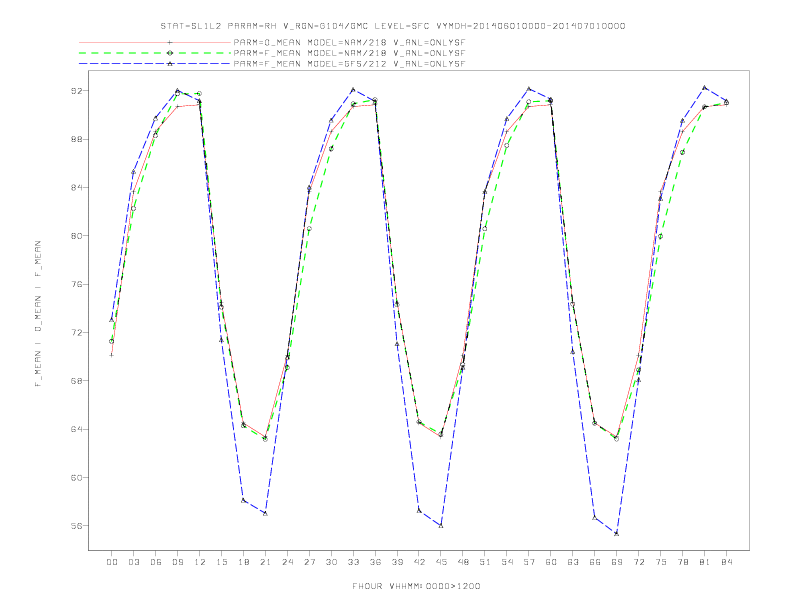Image resolution: width=792 pixels, height=612 pixels.
Task: Click x-axis tick label 03
Action: coord(133,562)
